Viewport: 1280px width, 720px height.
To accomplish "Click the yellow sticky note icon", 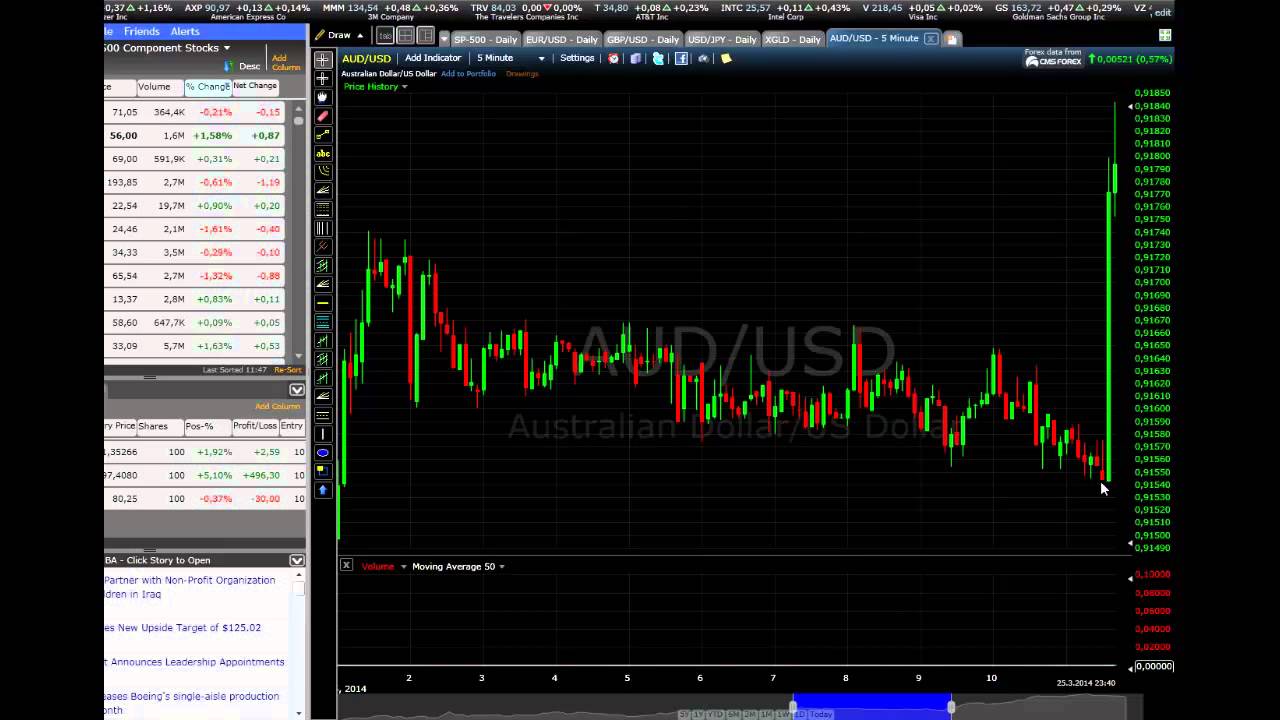I will [x=726, y=58].
